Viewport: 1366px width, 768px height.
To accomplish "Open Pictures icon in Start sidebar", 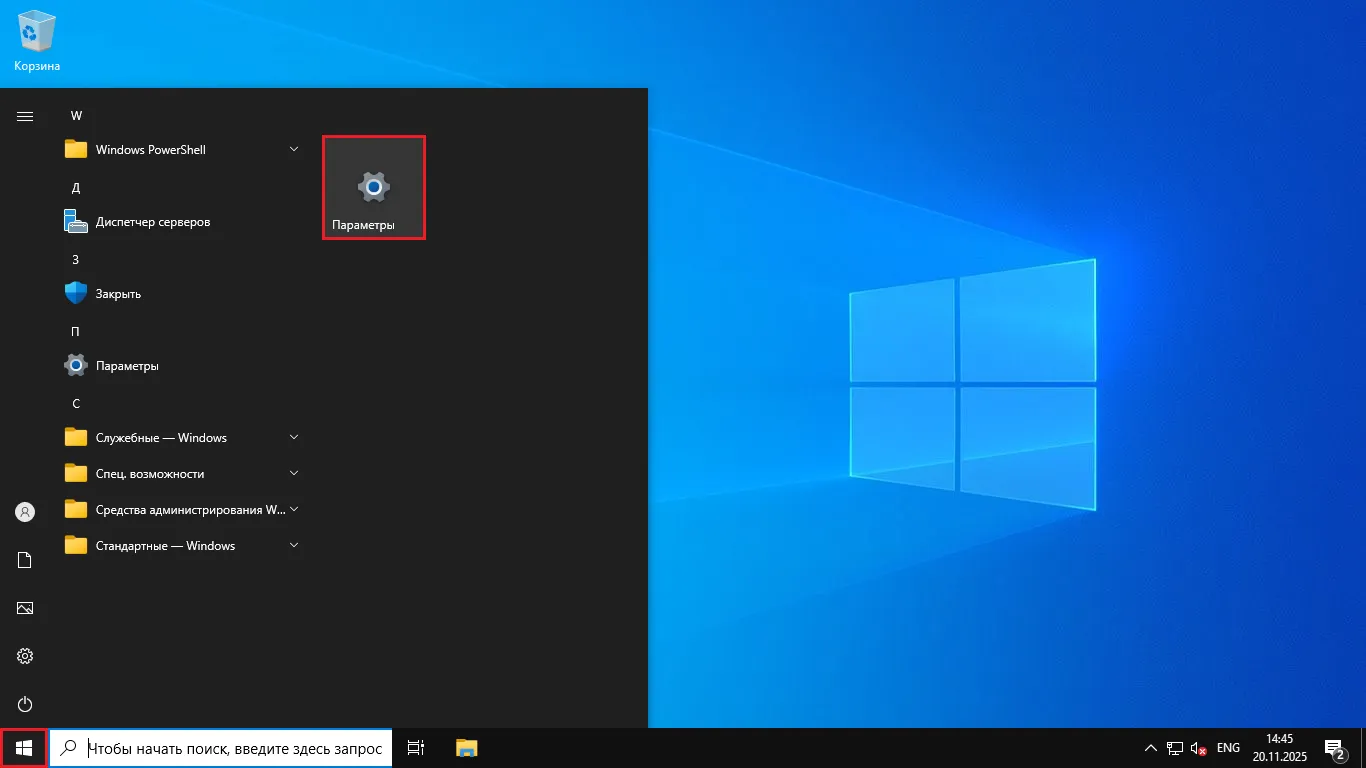I will [x=25, y=608].
